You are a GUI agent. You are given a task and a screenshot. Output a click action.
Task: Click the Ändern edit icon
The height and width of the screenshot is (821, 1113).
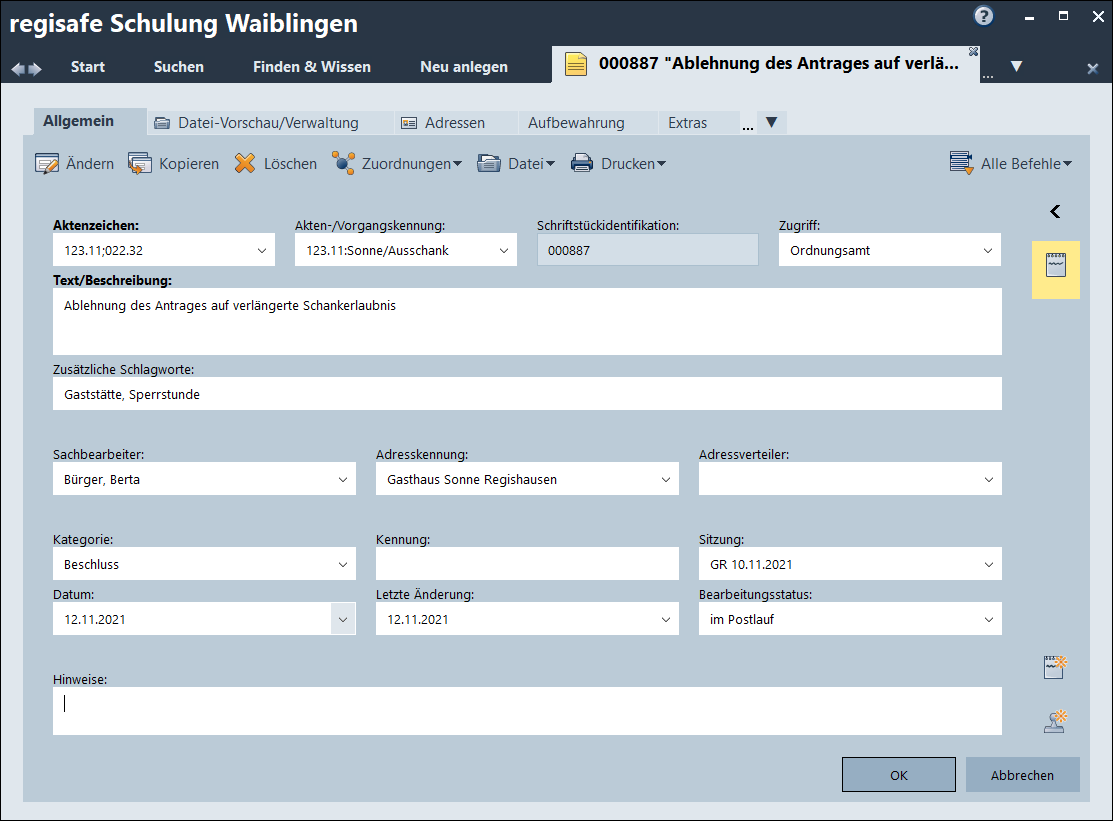[47, 164]
